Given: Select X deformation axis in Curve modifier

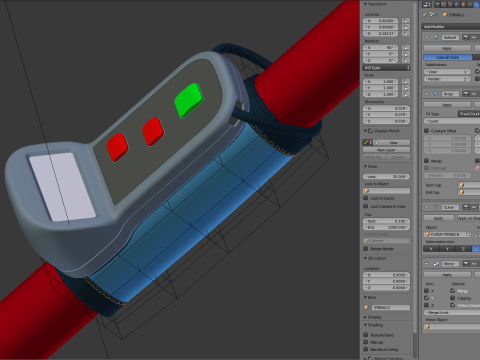Looking at the screenshot, I should pos(431,249).
